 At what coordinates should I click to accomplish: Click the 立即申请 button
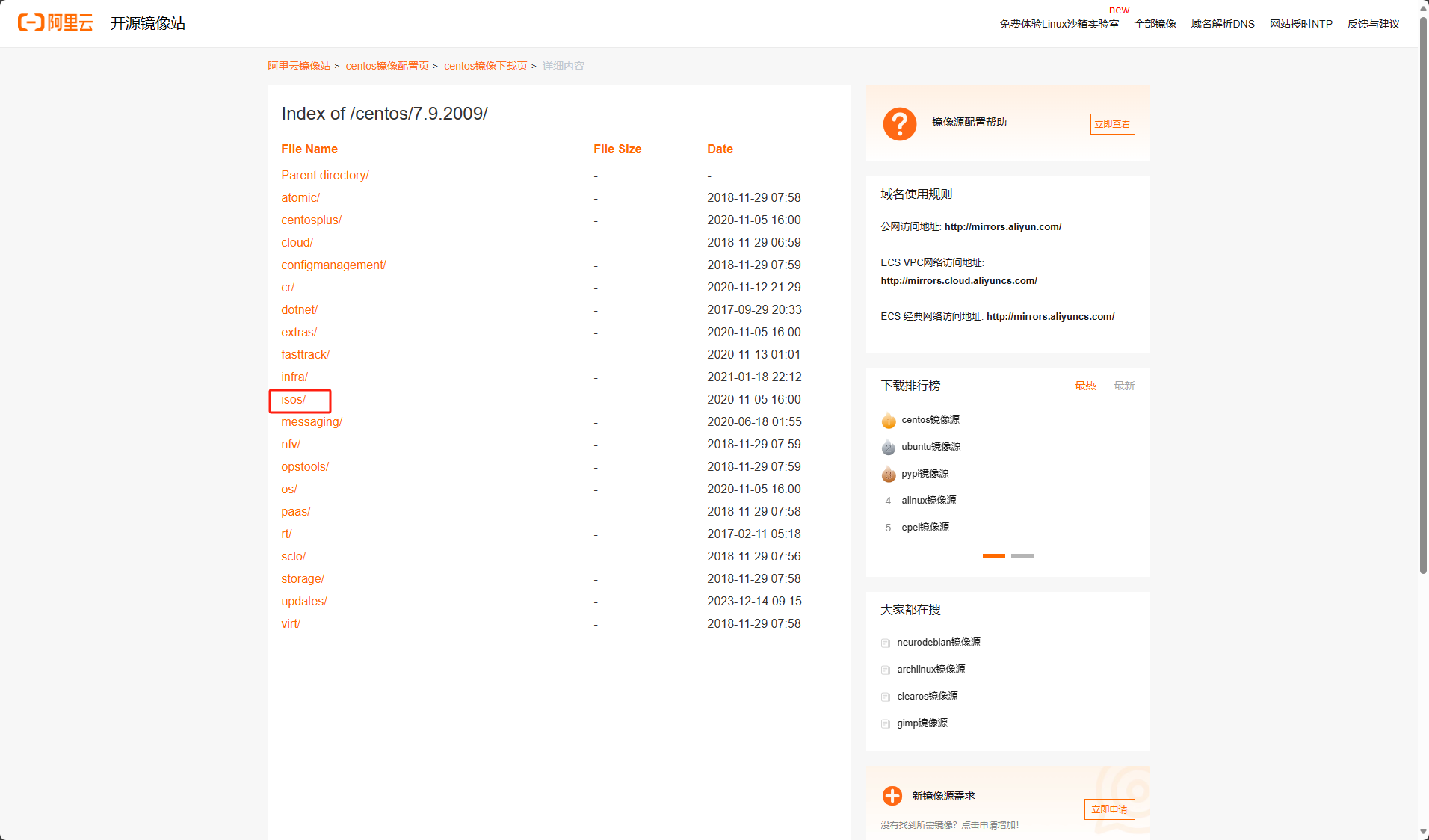(x=1109, y=809)
